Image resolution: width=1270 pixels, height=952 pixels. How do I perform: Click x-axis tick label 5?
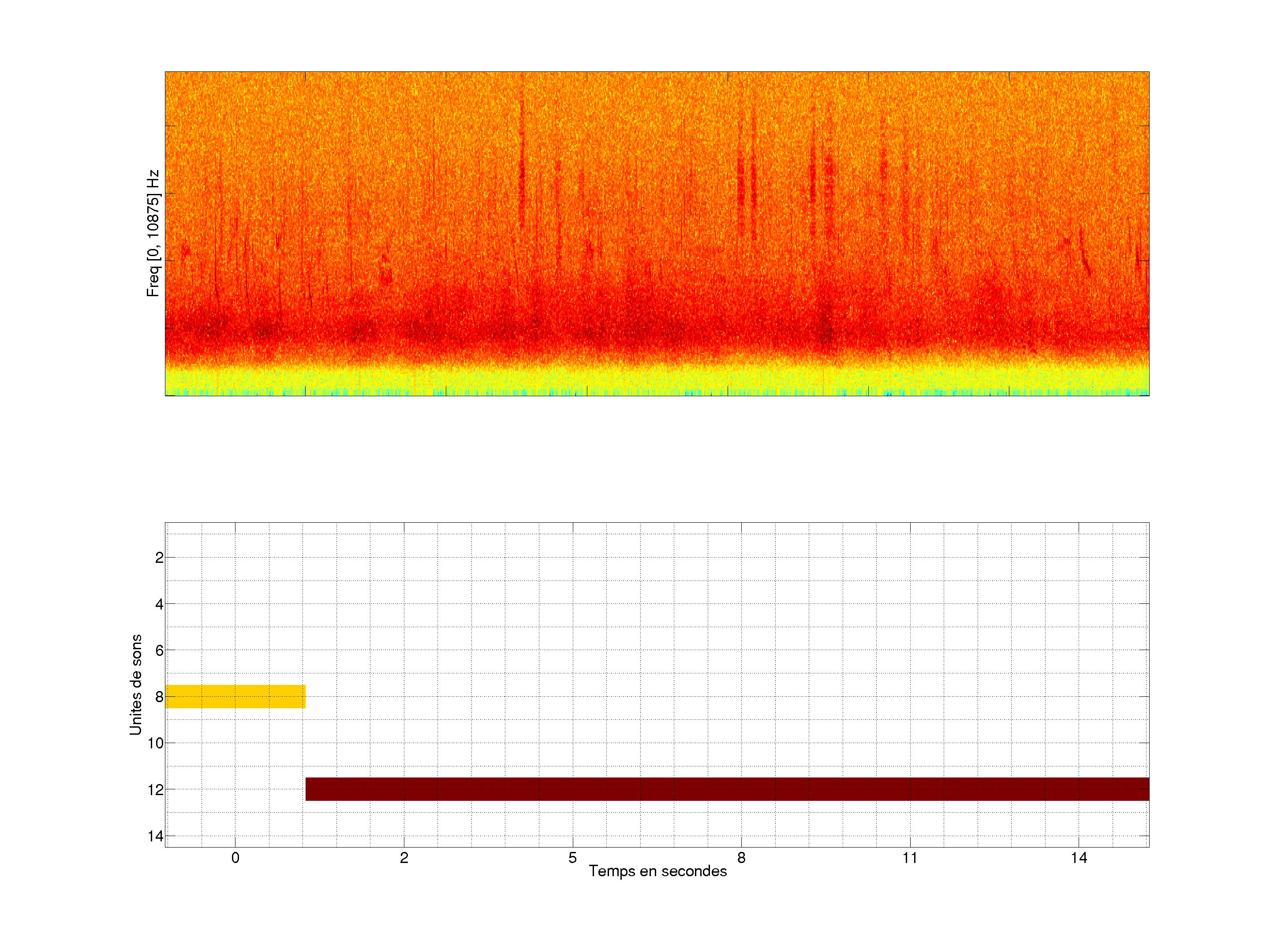(x=572, y=858)
